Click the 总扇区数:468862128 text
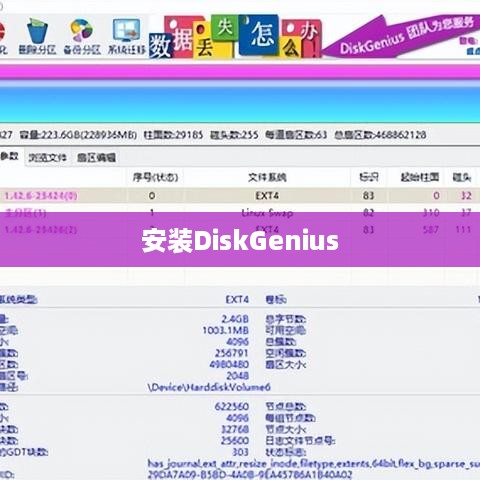480x480 pixels. click(x=380, y=135)
